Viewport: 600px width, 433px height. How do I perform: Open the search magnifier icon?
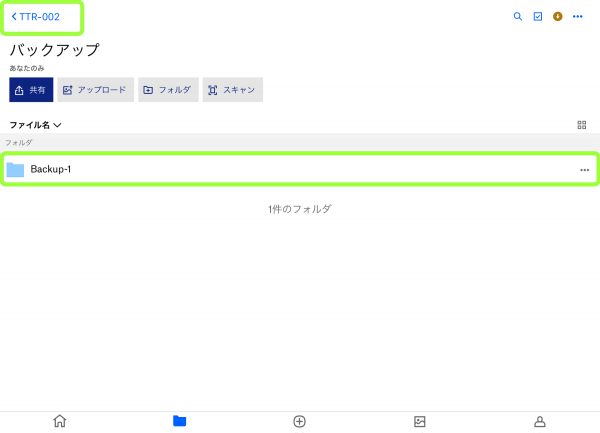(517, 16)
